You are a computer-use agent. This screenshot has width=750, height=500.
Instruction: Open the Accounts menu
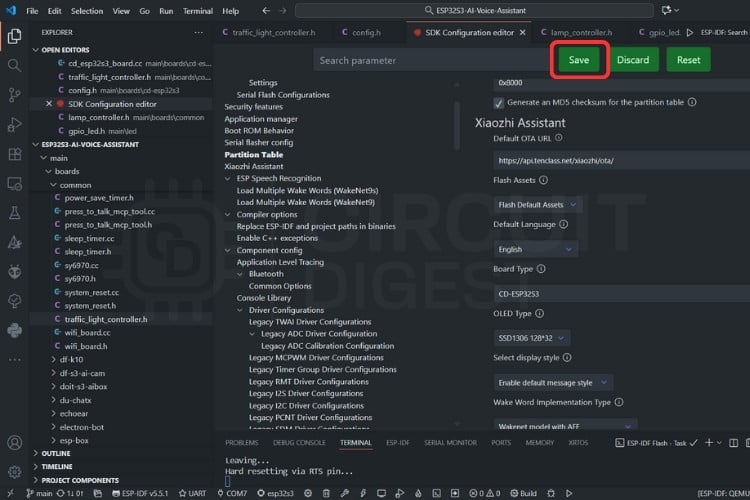click(x=14, y=443)
